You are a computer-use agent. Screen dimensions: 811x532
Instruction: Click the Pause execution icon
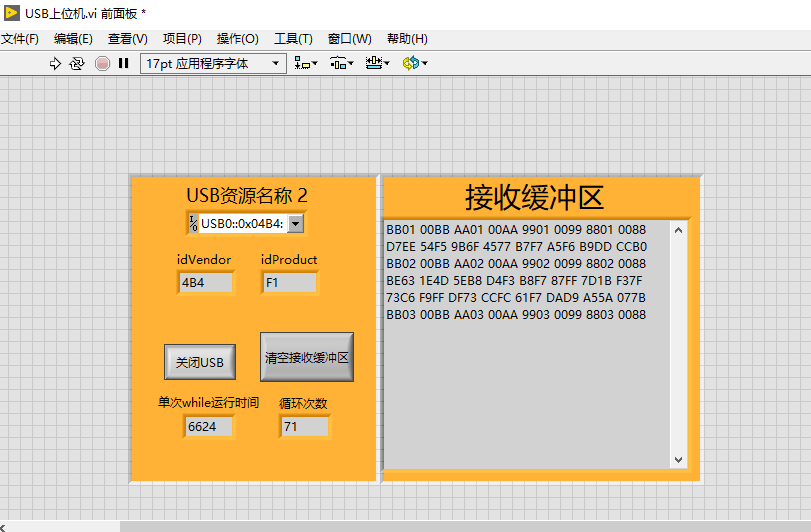pos(124,64)
